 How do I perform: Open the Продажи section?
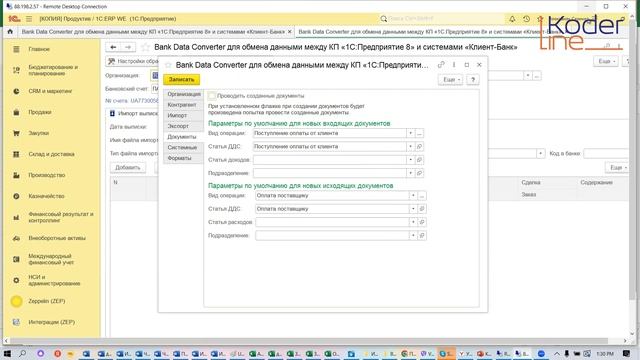40,112
